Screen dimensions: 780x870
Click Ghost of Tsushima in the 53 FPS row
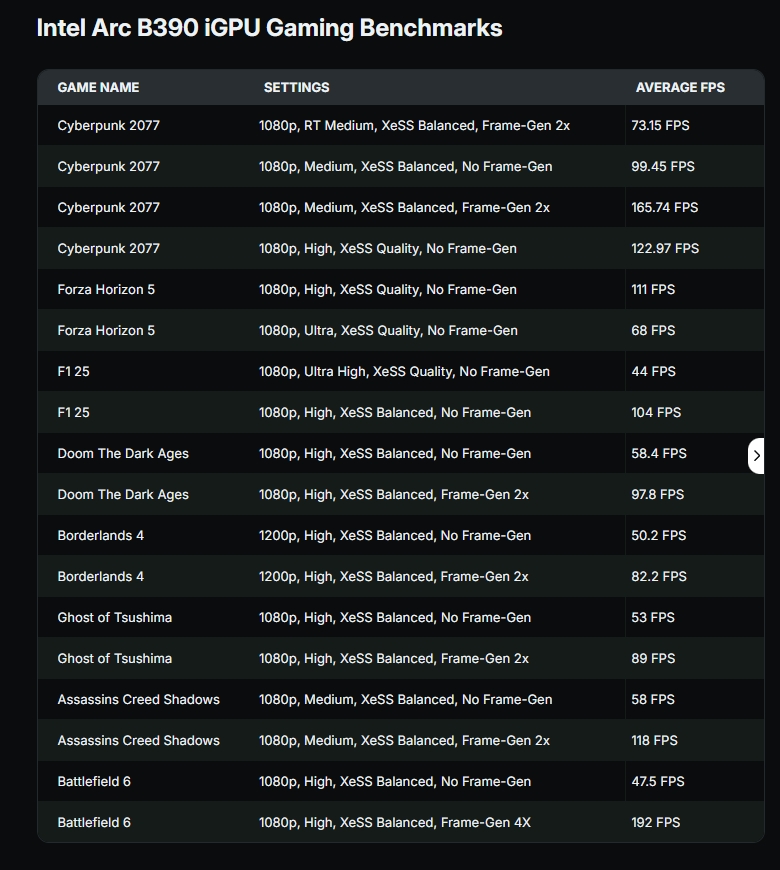click(114, 618)
